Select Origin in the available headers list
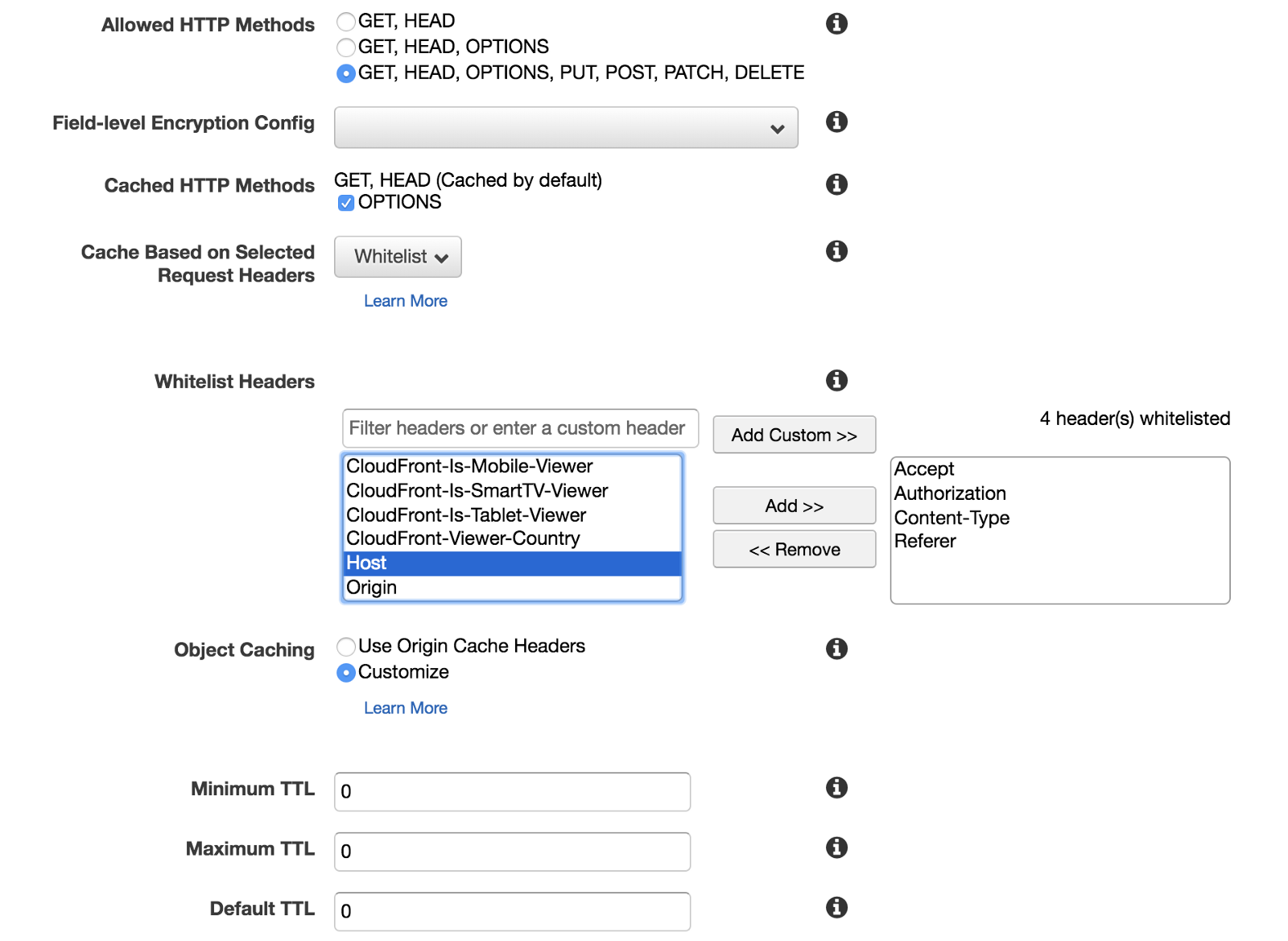This screenshot has height=941, width=1288. click(372, 588)
